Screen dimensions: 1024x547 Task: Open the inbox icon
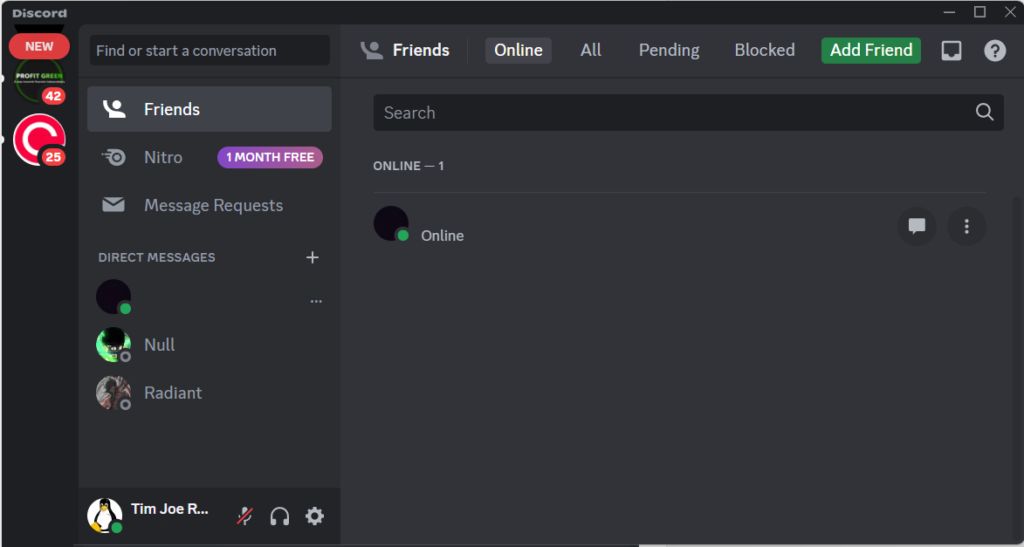(x=951, y=50)
